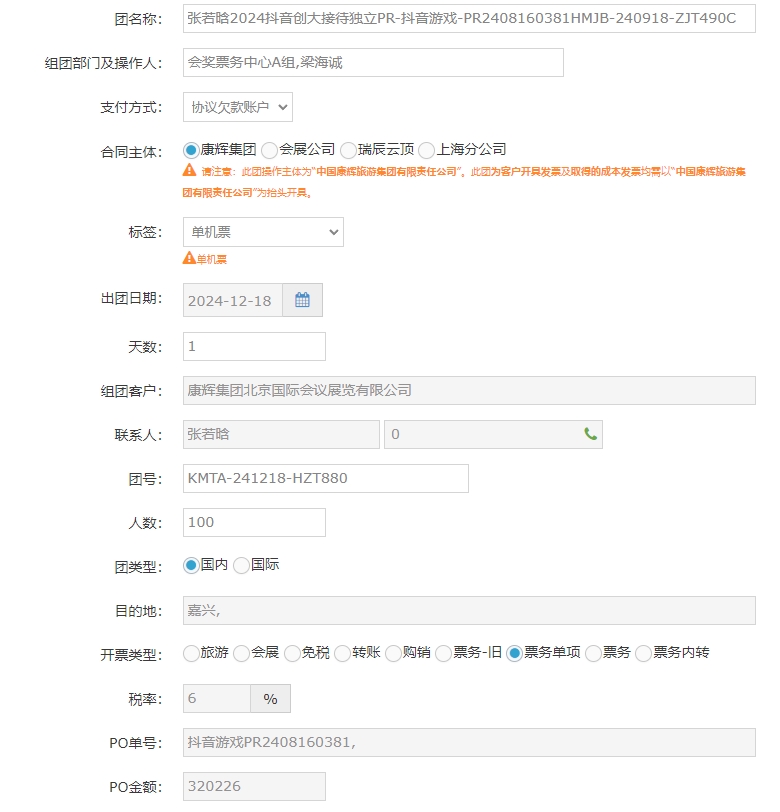Pick 上海分公司 contract entity
This screenshot has height=812, width=780.
[427, 150]
